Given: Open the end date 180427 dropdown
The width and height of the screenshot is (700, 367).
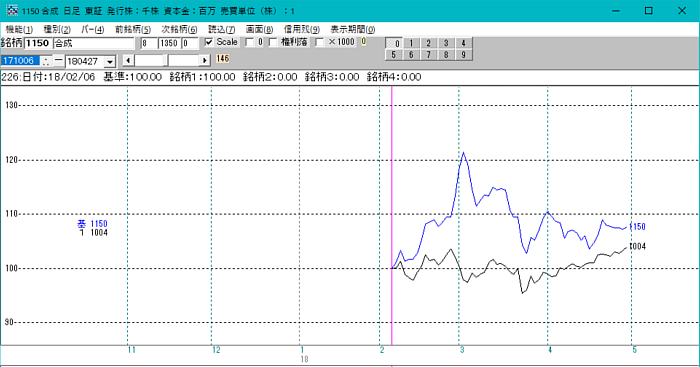Looking at the screenshot, I should (x=110, y=62).
